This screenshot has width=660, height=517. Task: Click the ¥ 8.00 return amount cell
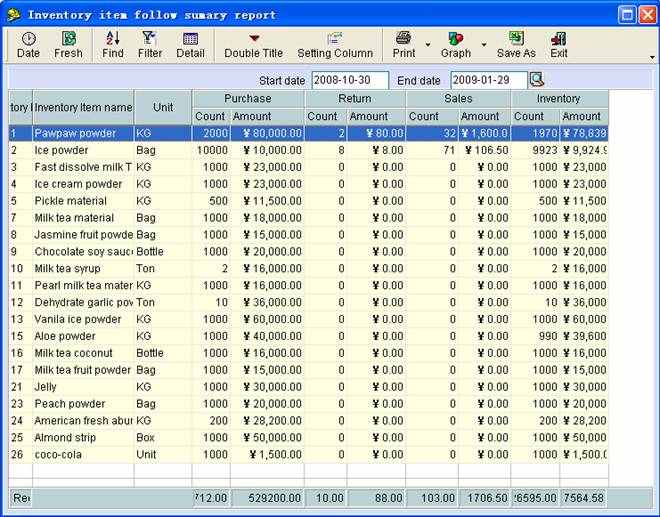click(376, 150)
